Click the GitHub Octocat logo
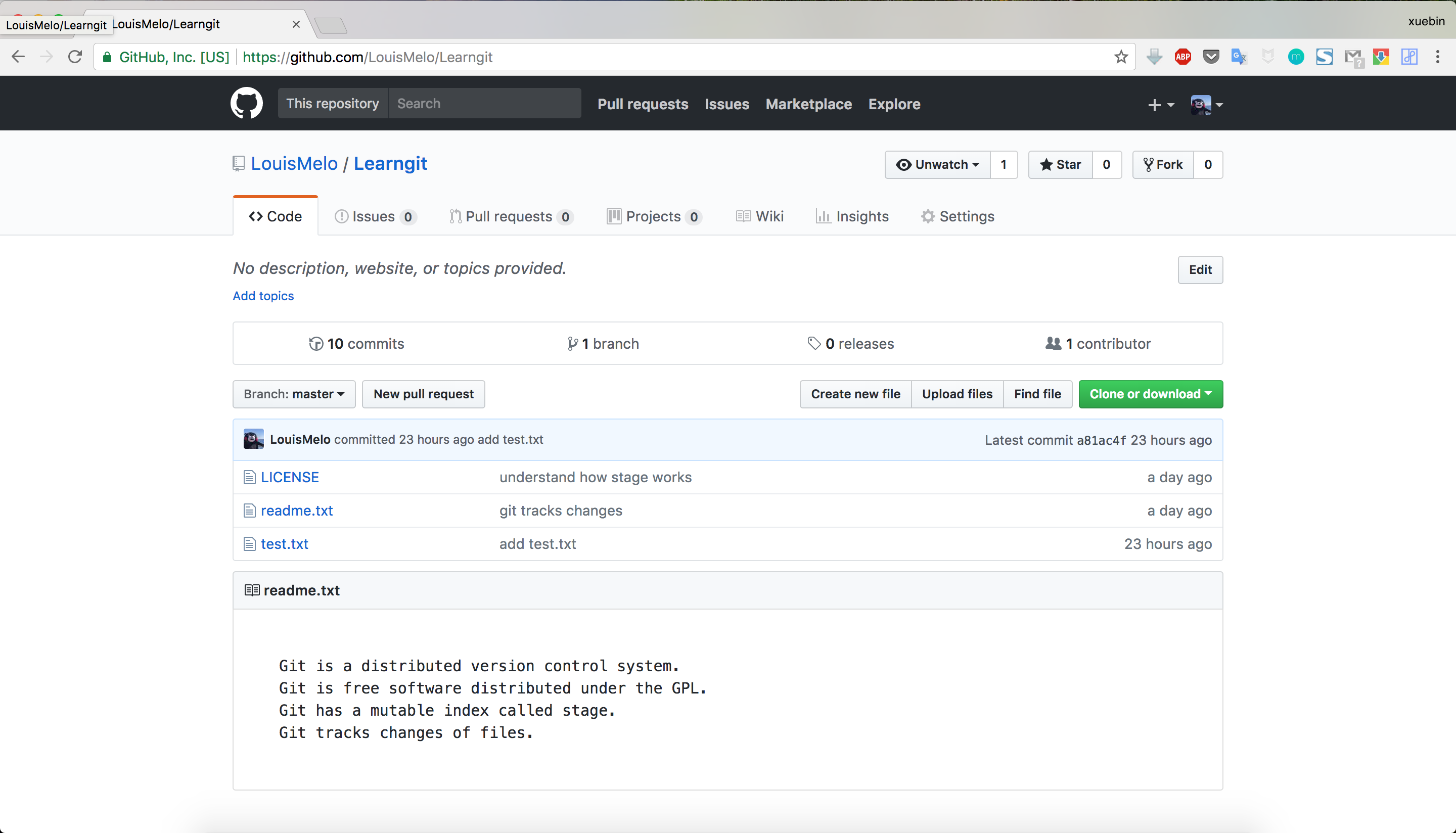 [x=247, y=104]
